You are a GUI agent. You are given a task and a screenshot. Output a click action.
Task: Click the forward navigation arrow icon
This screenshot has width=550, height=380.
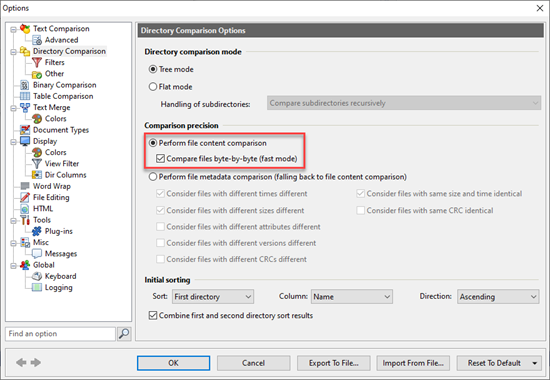point(36,362)
